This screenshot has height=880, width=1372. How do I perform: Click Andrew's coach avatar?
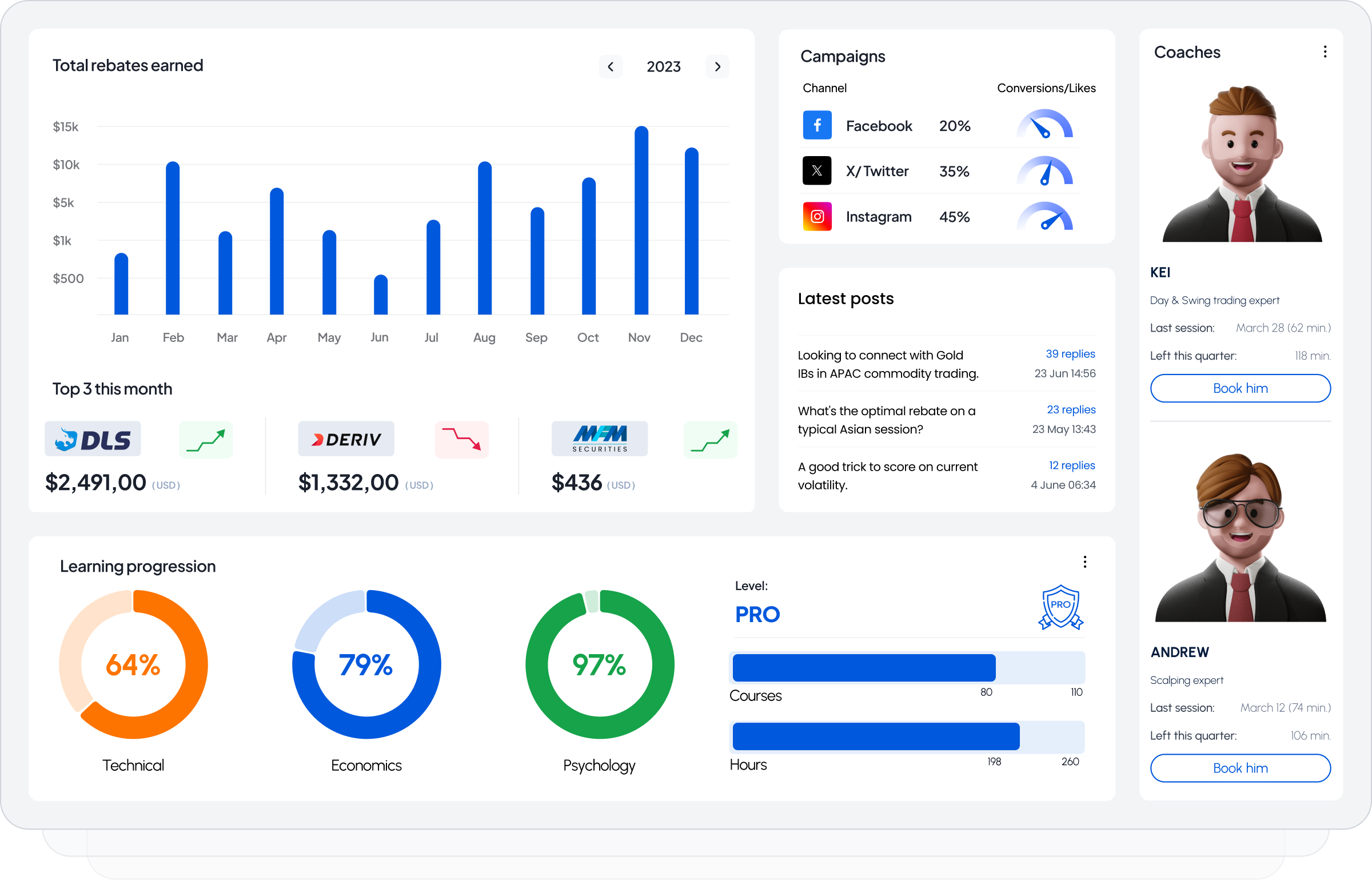click(1240, 537)
